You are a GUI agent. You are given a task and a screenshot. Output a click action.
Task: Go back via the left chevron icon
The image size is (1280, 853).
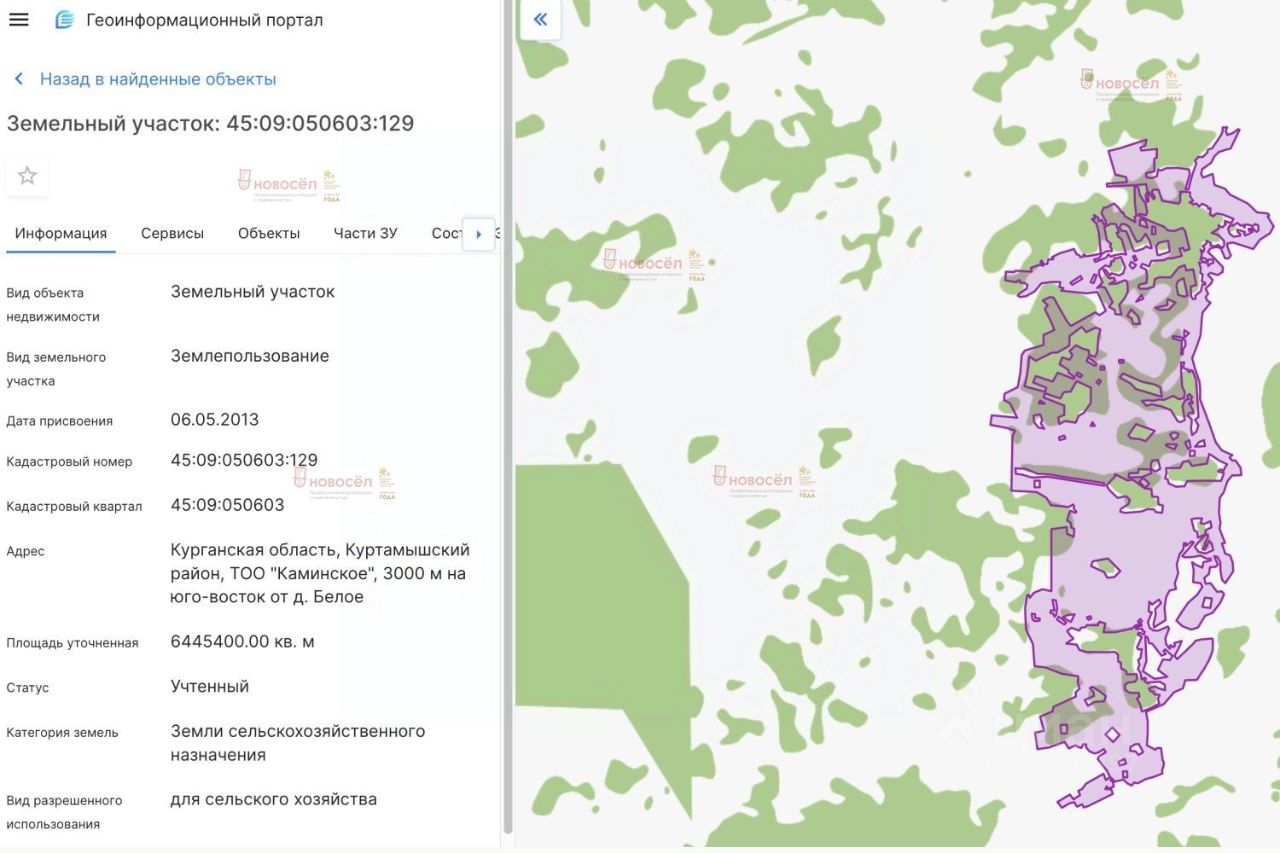pos(18,79)
